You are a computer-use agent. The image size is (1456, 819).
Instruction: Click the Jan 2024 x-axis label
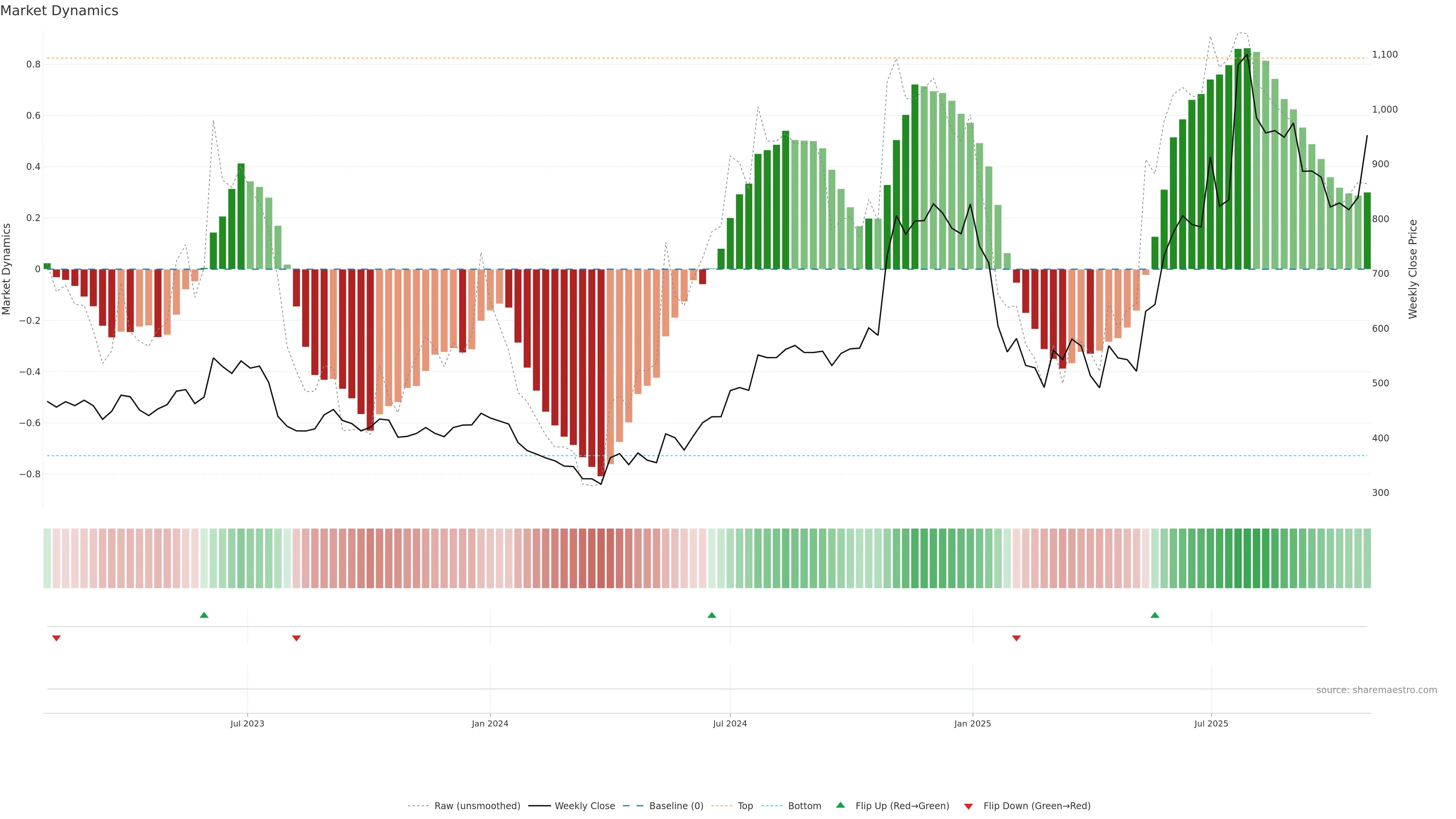pos(490,723)
